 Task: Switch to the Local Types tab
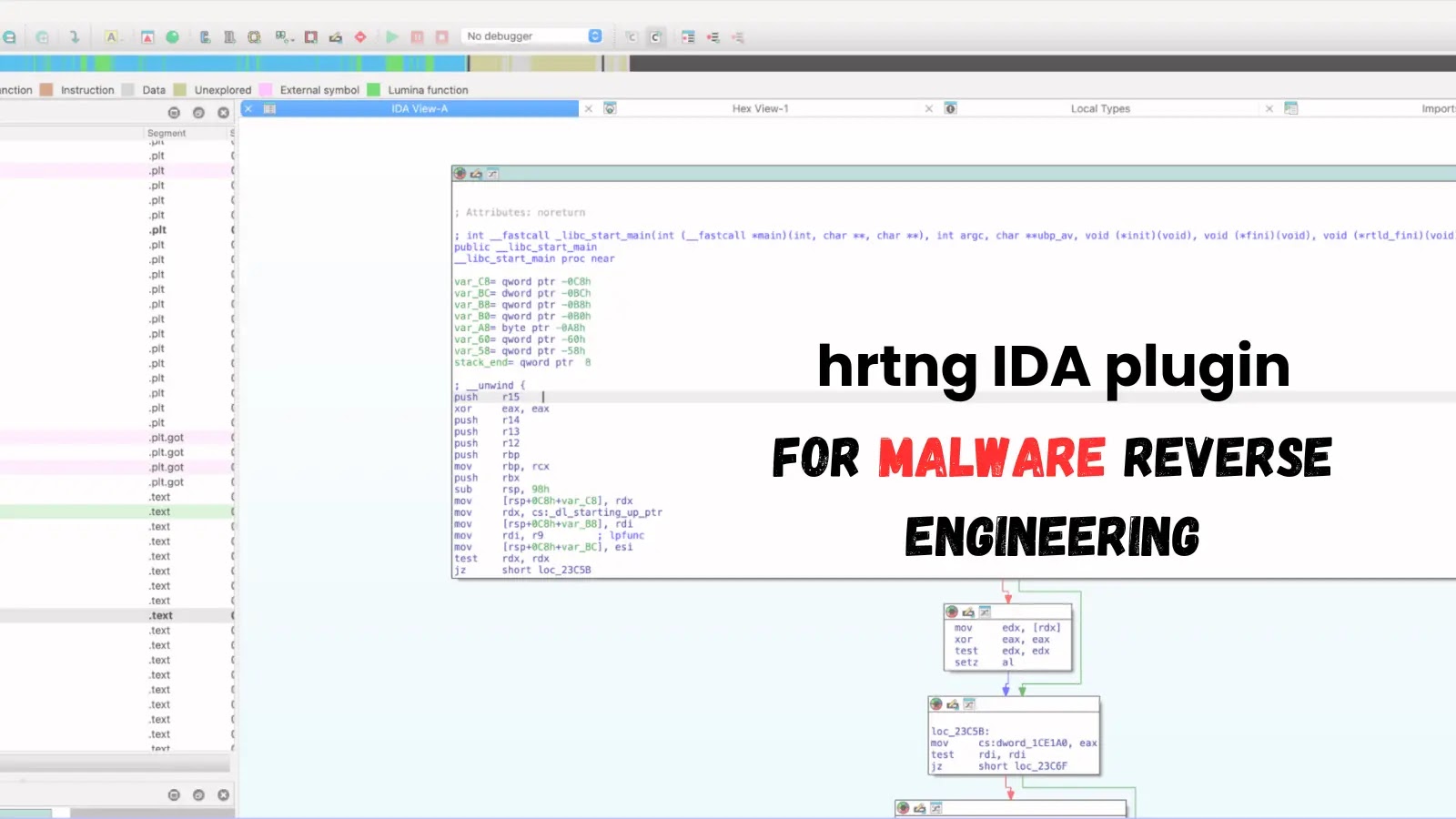(x=1100, y=109)
